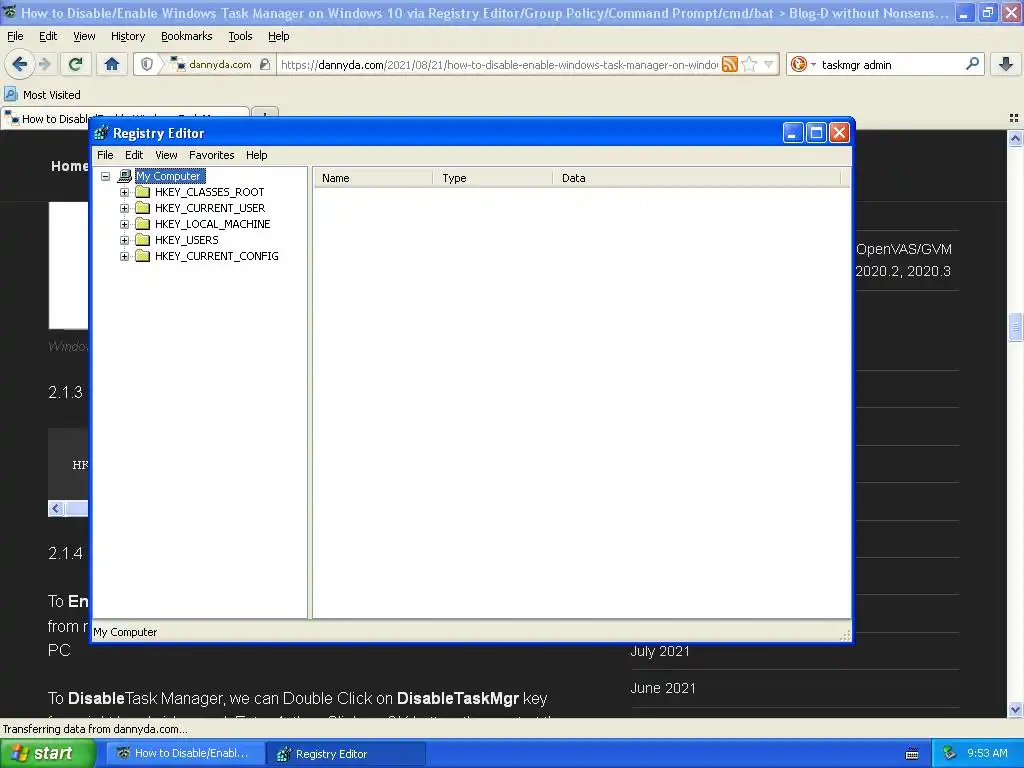
Task: Open the July 2021 archive link
Action: point(660,651)
